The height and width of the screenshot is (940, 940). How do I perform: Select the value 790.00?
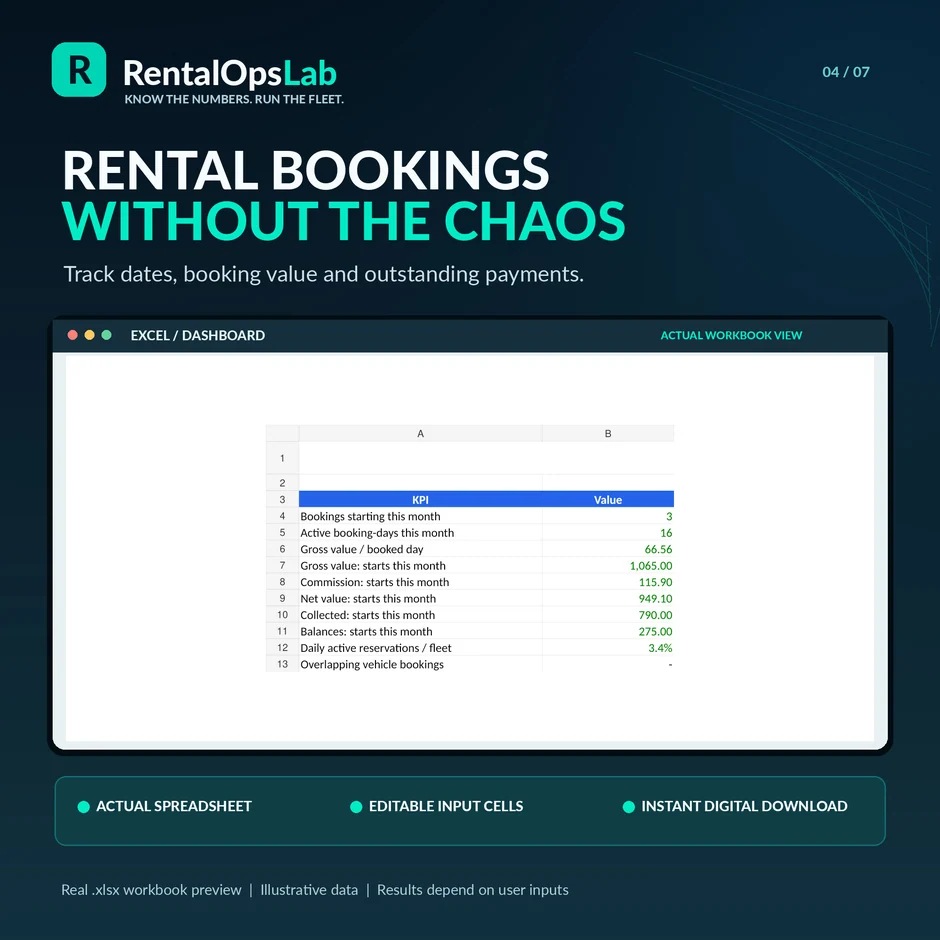point(608,615)
